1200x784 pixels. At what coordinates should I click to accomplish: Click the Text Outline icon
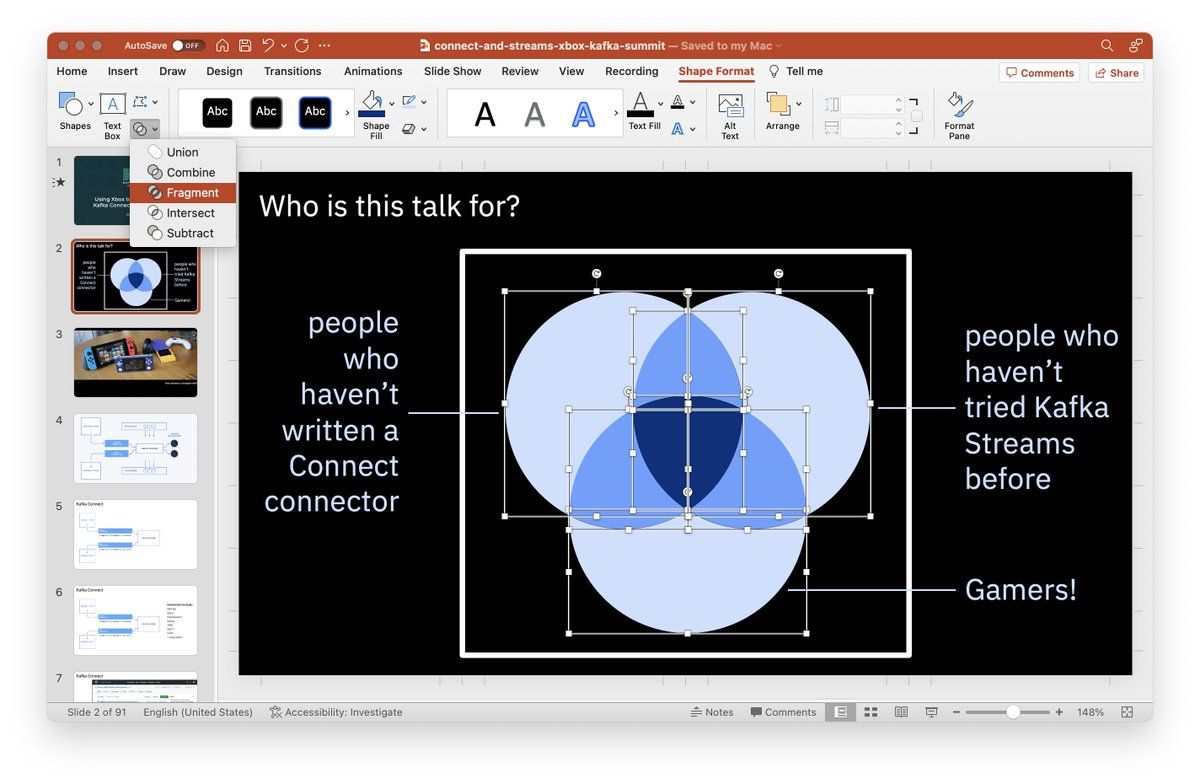click(677, 102)
